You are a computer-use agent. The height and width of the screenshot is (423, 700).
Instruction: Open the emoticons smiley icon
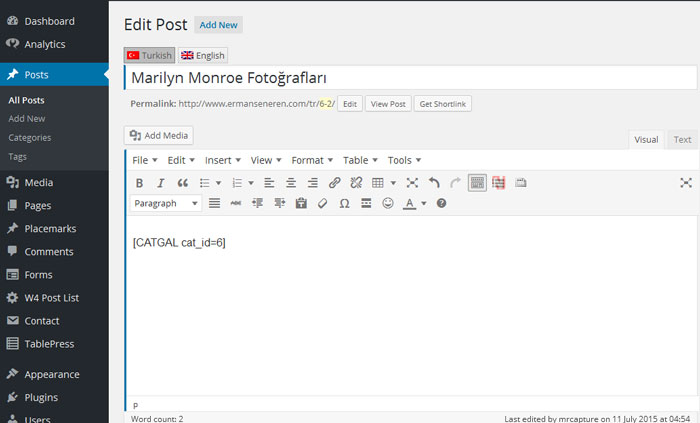(388, 203)
